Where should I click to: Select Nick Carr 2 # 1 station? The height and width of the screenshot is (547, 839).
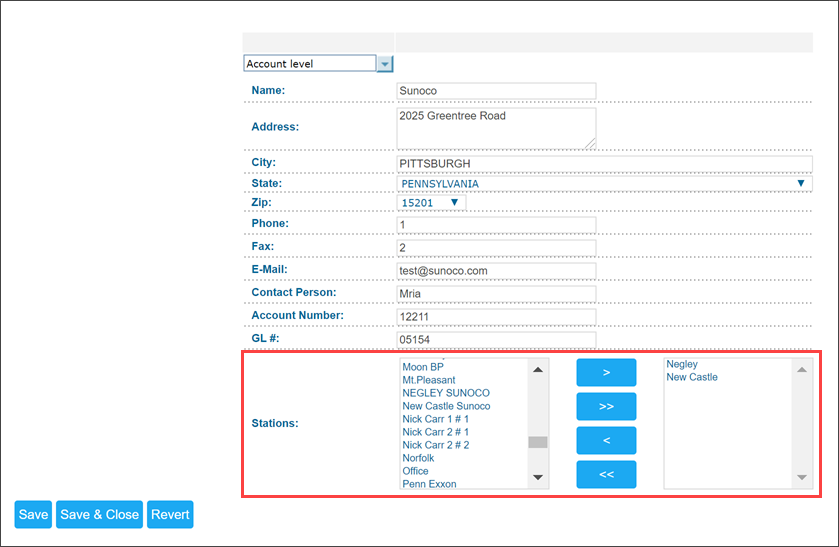(436, 432)
